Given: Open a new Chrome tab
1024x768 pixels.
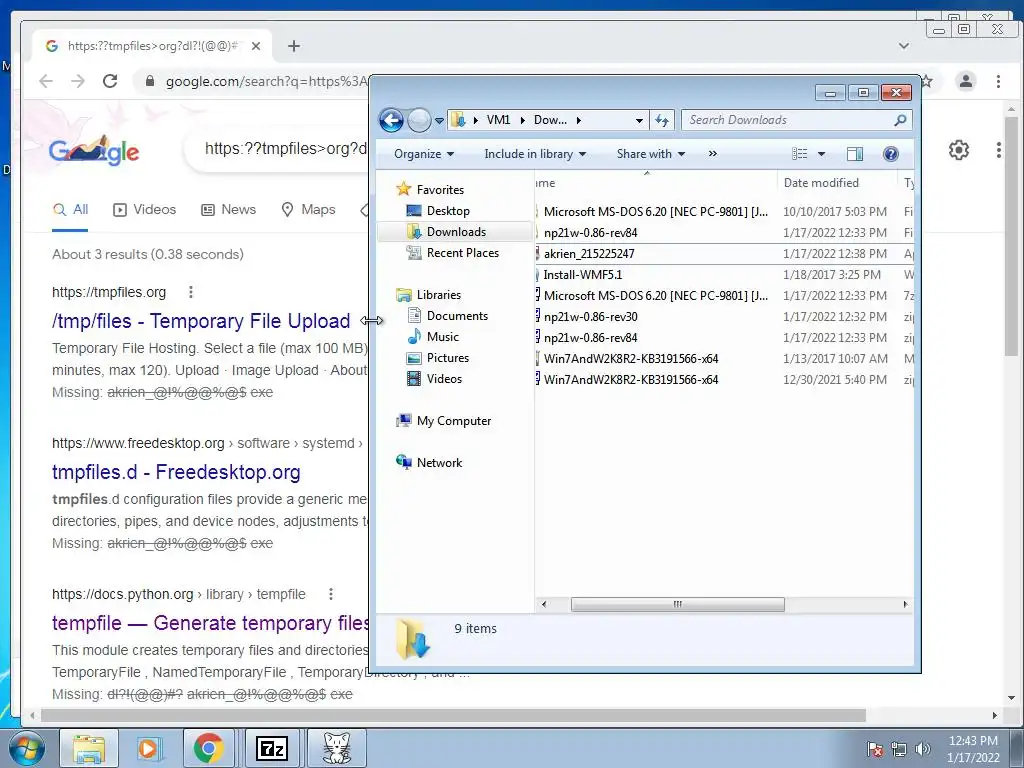Looking at the screenshot, I should pyautogui.click(x=294, y=46).
